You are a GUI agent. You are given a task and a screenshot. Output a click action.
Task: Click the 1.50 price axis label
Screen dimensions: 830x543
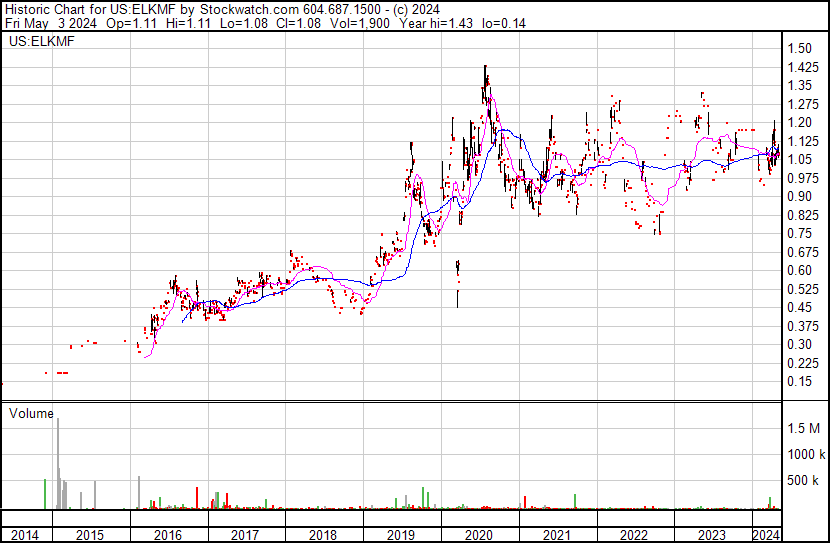(x=799, y=48)
